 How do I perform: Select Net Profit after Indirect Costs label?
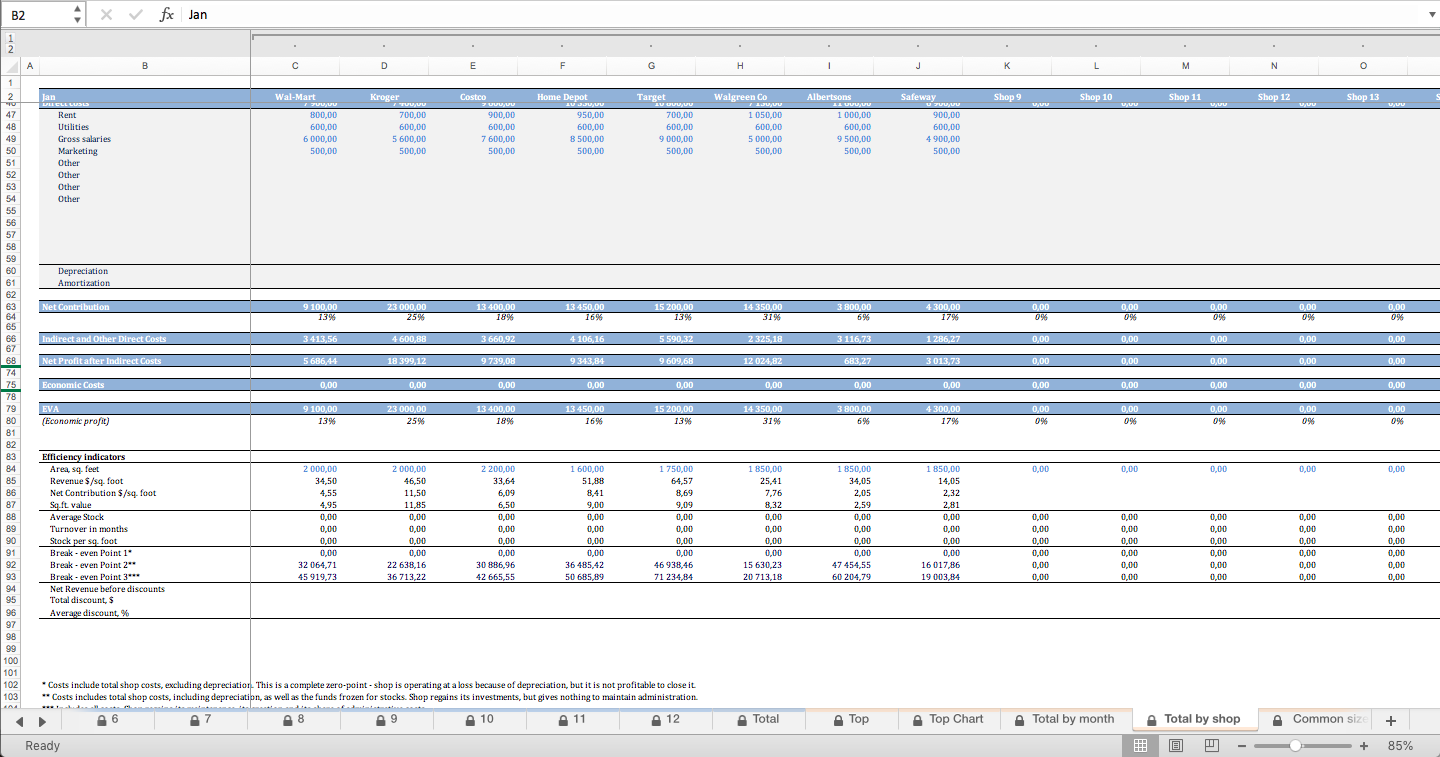pyautogui.click(x=101, y=361)
